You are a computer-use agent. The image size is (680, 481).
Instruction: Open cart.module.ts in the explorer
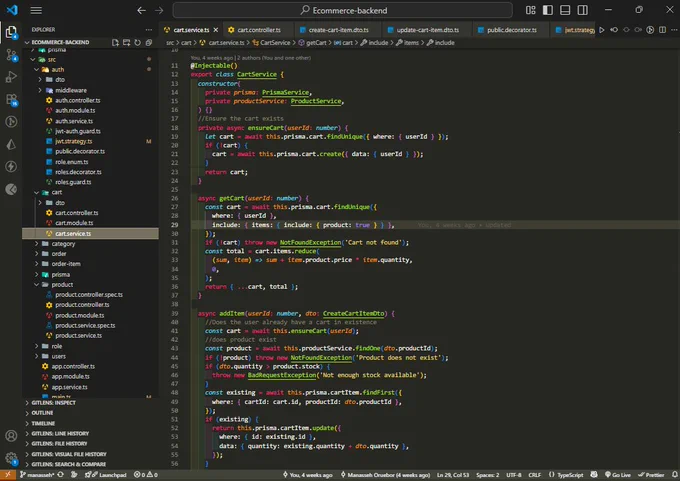click(74, 223)
